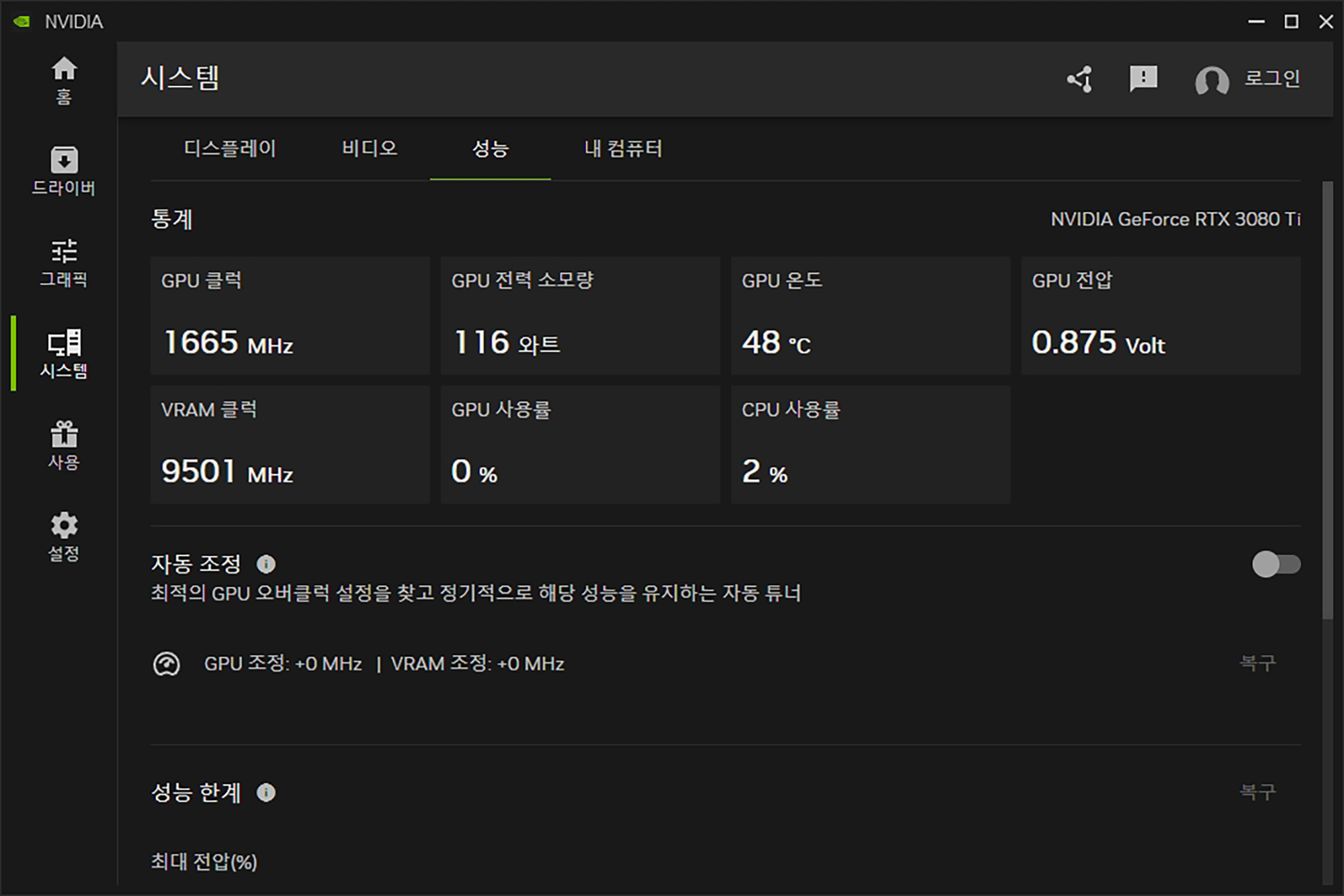The width and height of the screenshot is (1344, 896).
Task: Enable the 자동 조정 automatic tuning toggle
Action: pos(1275,564)
